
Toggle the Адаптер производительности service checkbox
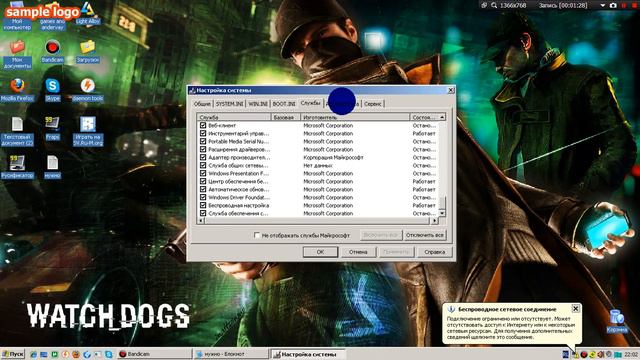(x=203, y=157)
